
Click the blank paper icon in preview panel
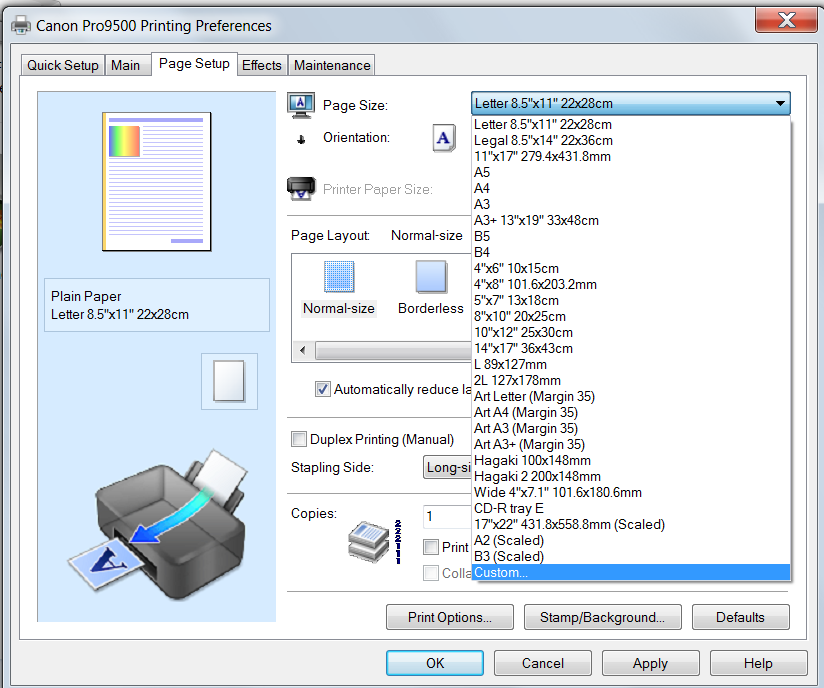(229, 381)
